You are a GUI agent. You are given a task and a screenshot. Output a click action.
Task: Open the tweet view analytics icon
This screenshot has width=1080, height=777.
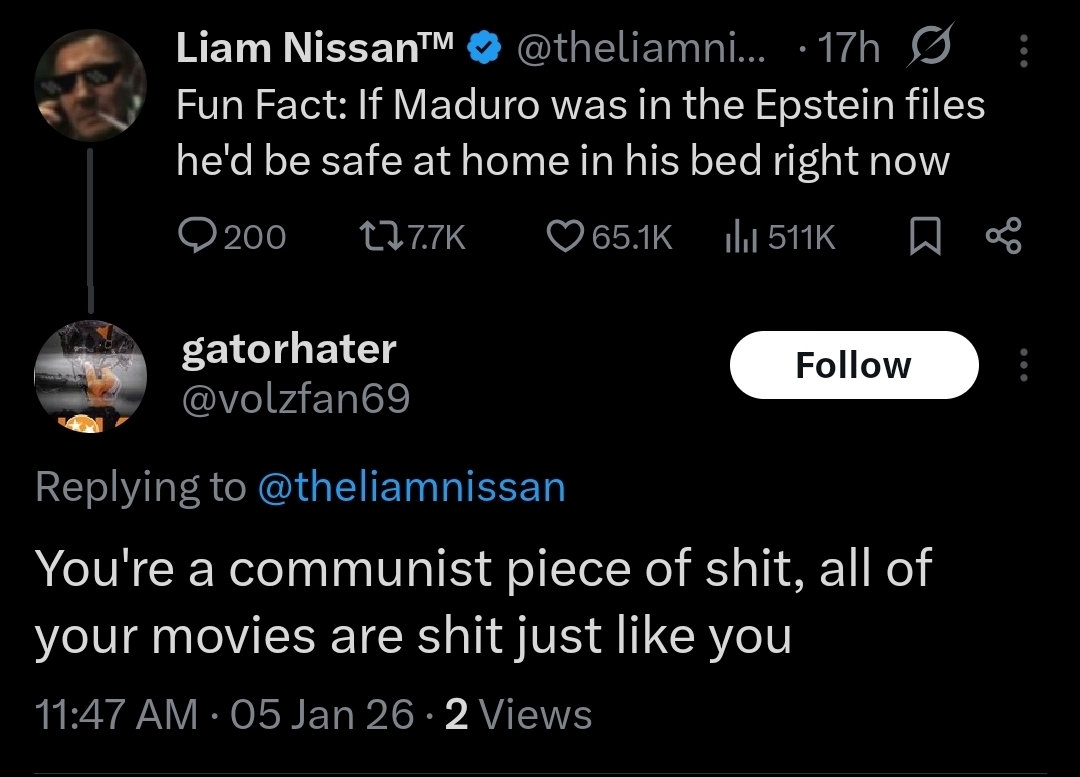[x=736, y=236]
